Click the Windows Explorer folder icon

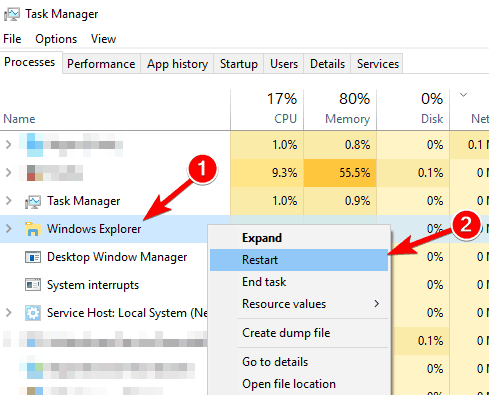pos(33,229)
